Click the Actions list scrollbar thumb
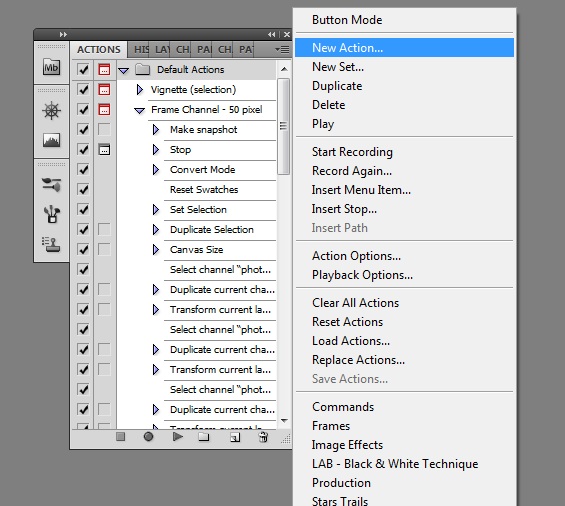 click(x=284, y=126)
